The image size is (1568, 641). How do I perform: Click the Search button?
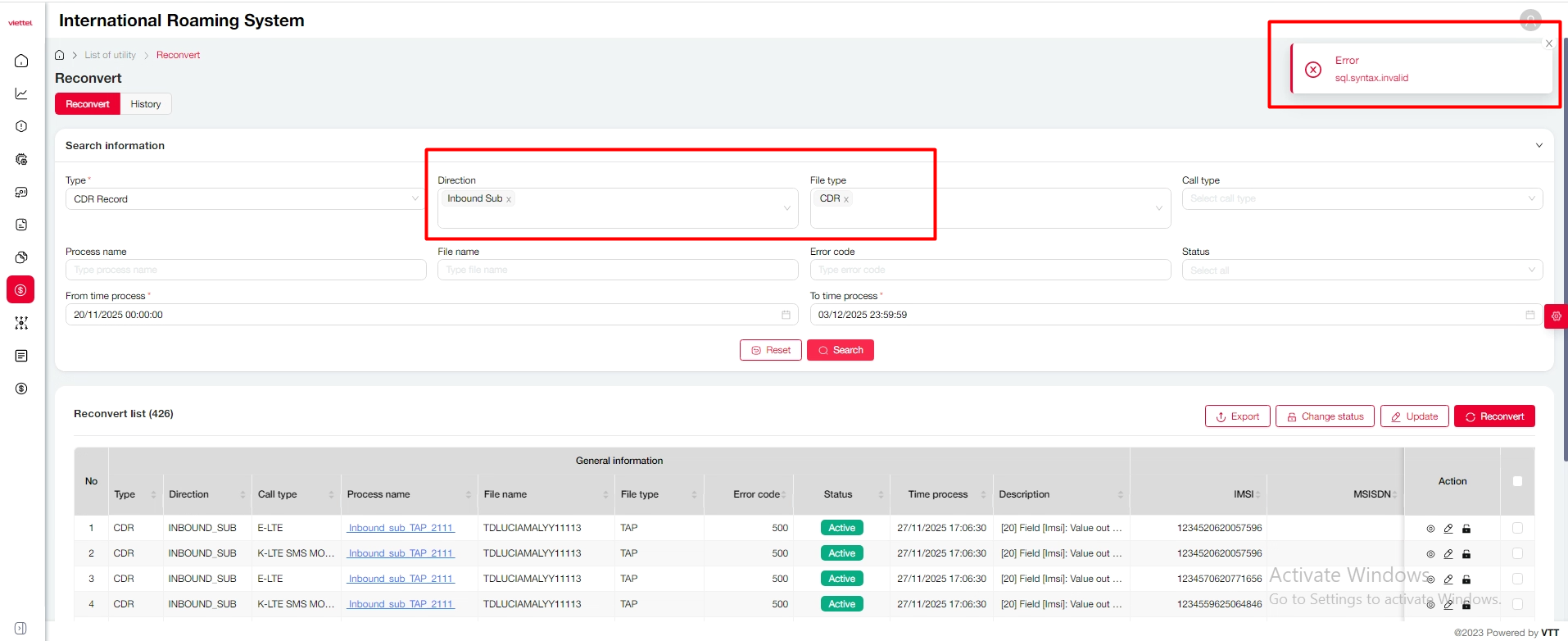point(841,350)
